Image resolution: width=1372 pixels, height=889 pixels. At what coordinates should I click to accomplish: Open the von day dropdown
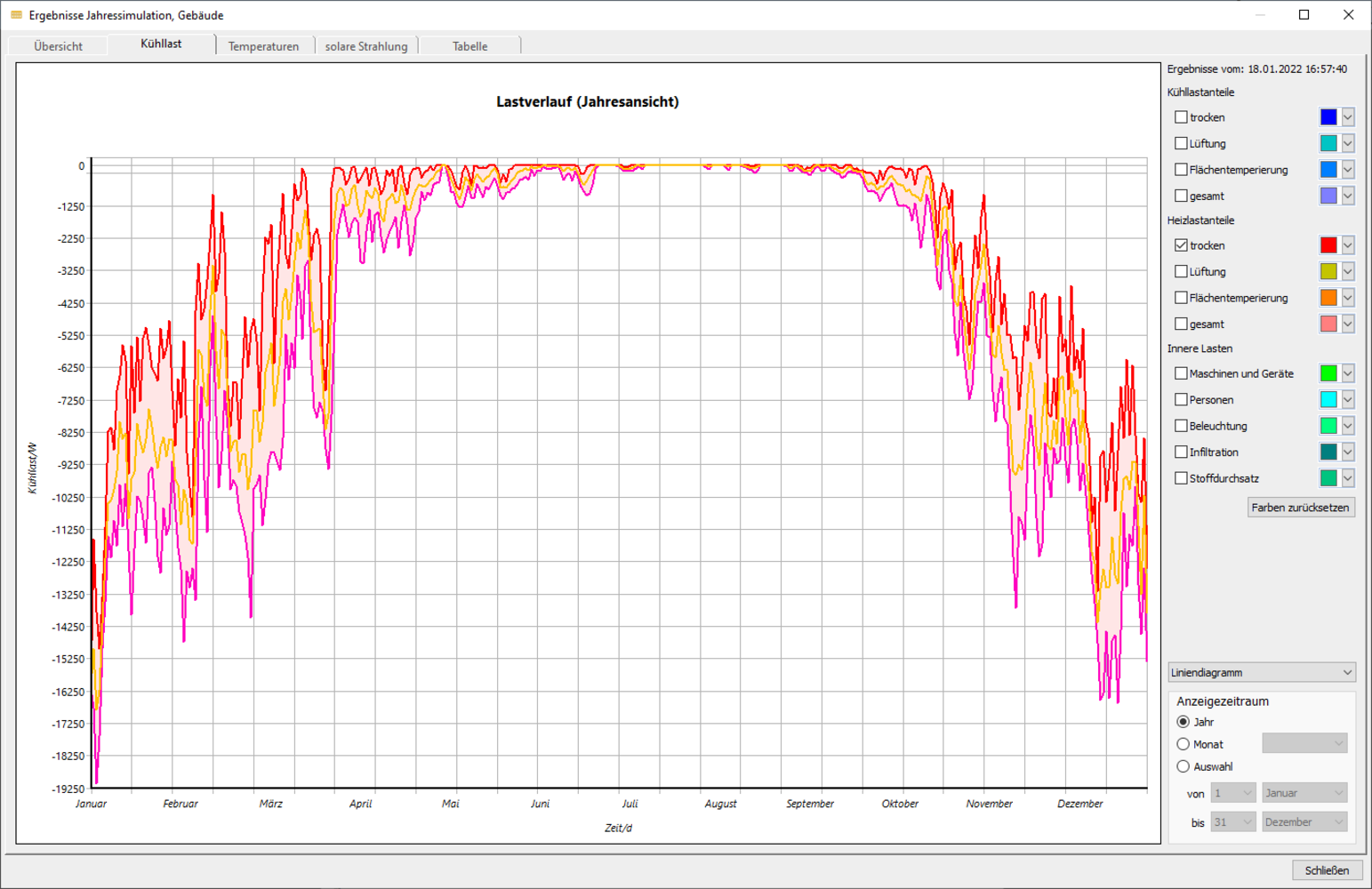click(x=1233, y=793)
